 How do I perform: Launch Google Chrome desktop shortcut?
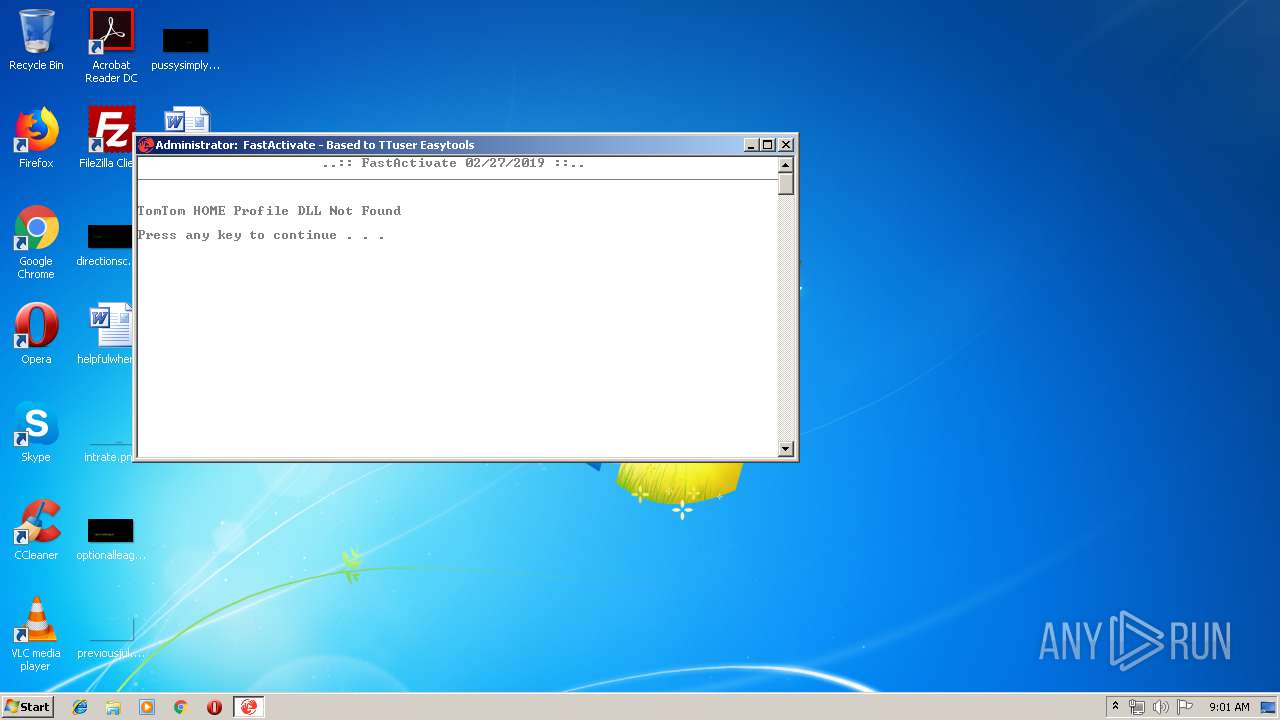(x=36, y=243)
